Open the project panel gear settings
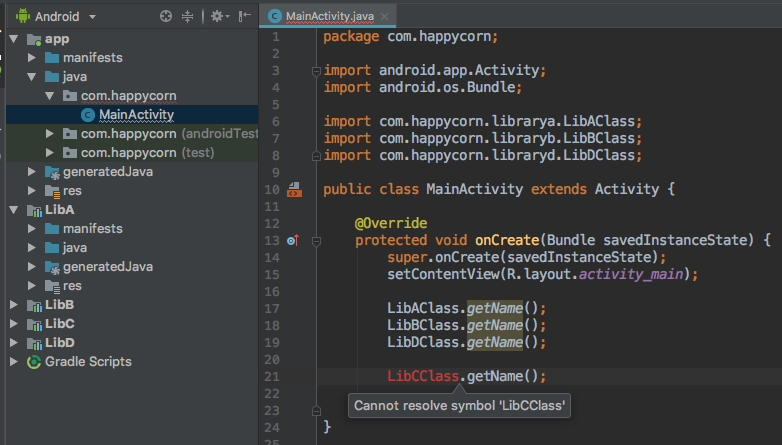 217,17
